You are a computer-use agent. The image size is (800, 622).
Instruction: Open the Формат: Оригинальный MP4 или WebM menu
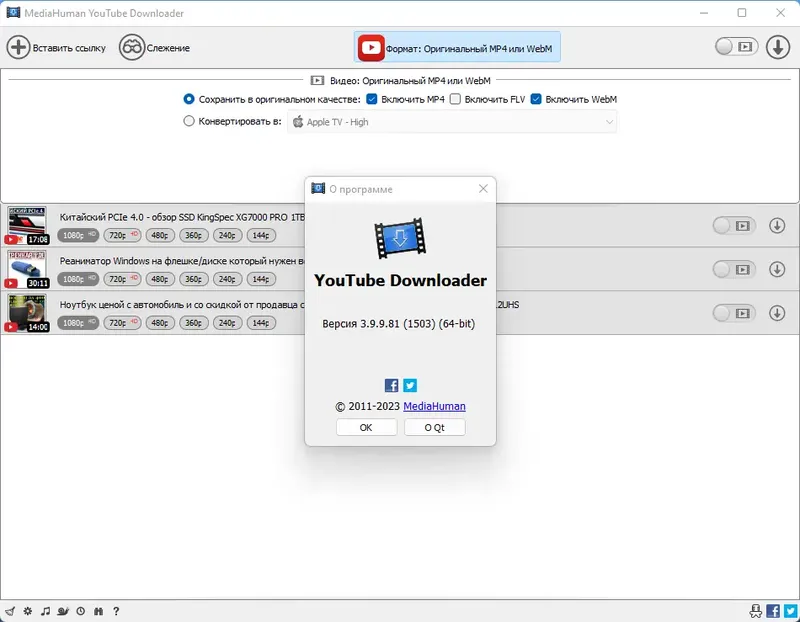pyautogui.click(x=460, y=46)
